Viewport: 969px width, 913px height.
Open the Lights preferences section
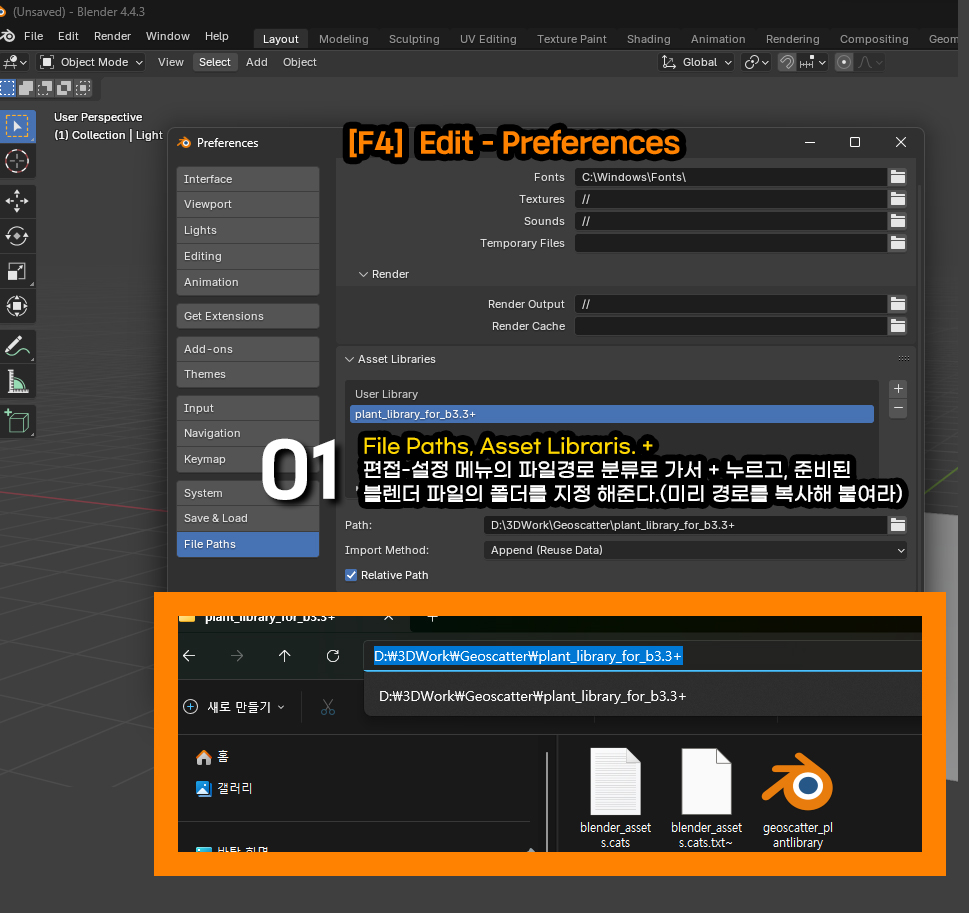point(248,230)
